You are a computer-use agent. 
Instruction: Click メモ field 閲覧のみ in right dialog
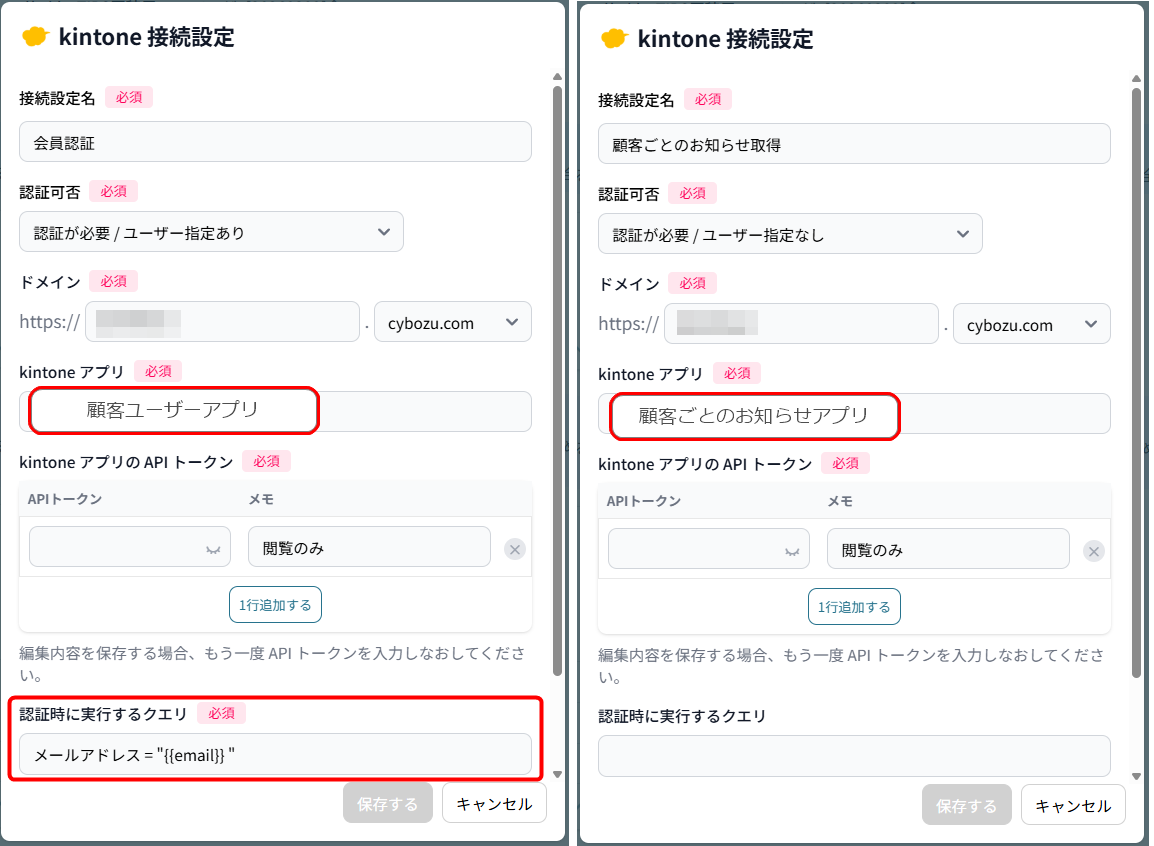[x=949, y=550]
